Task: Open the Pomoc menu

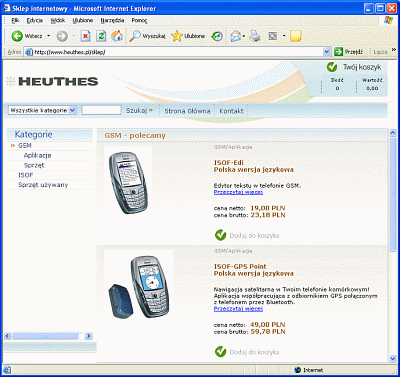Action: pos(139,20)
